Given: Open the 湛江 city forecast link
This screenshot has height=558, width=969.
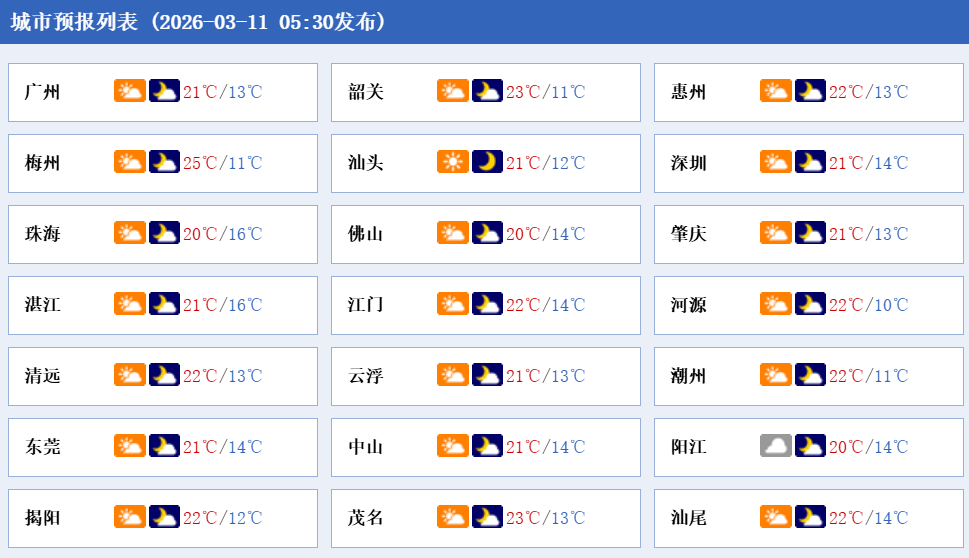Looking at the screenshot, I should coord(43,305).
